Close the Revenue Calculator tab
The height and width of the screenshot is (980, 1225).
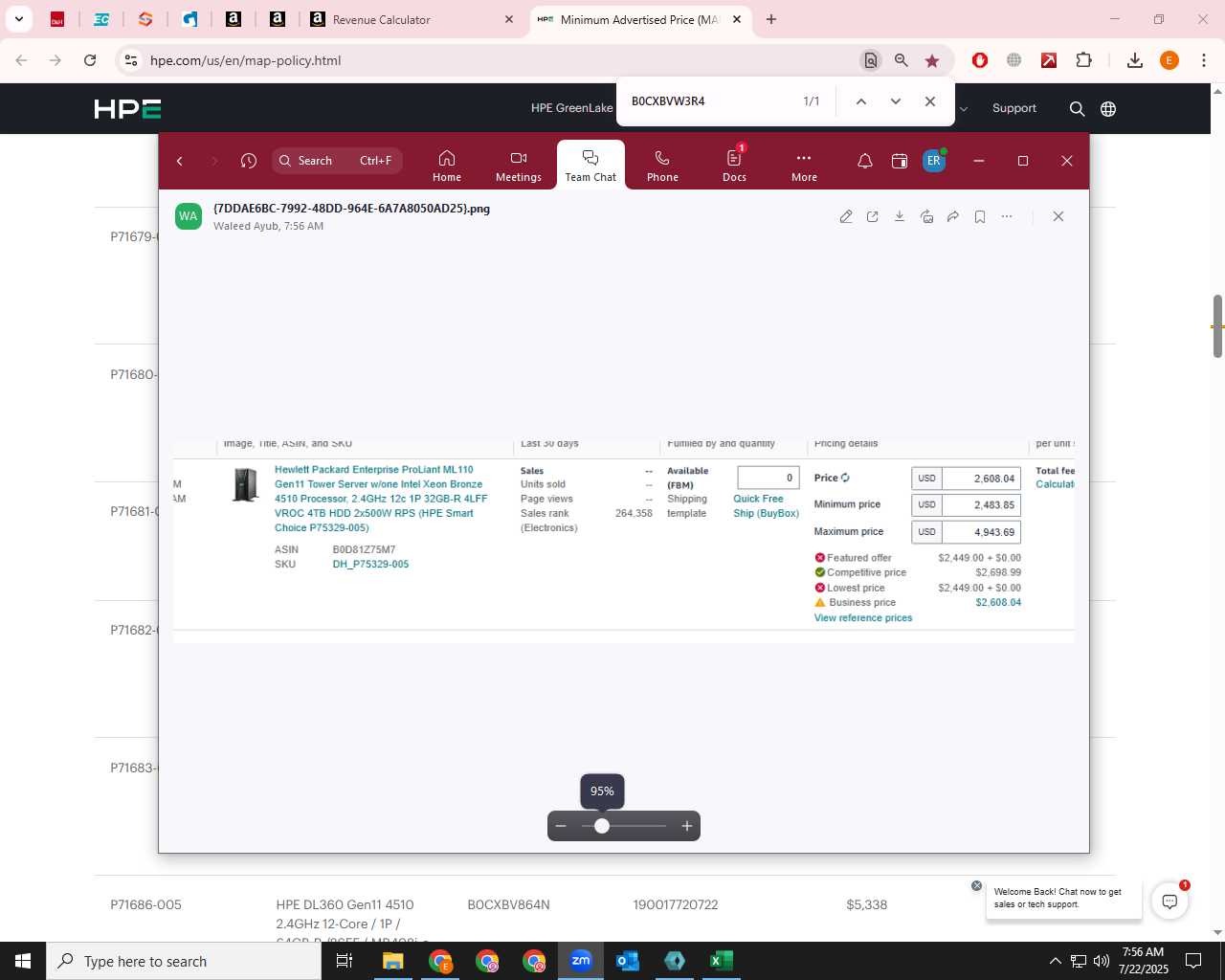(x=509, y=19)
